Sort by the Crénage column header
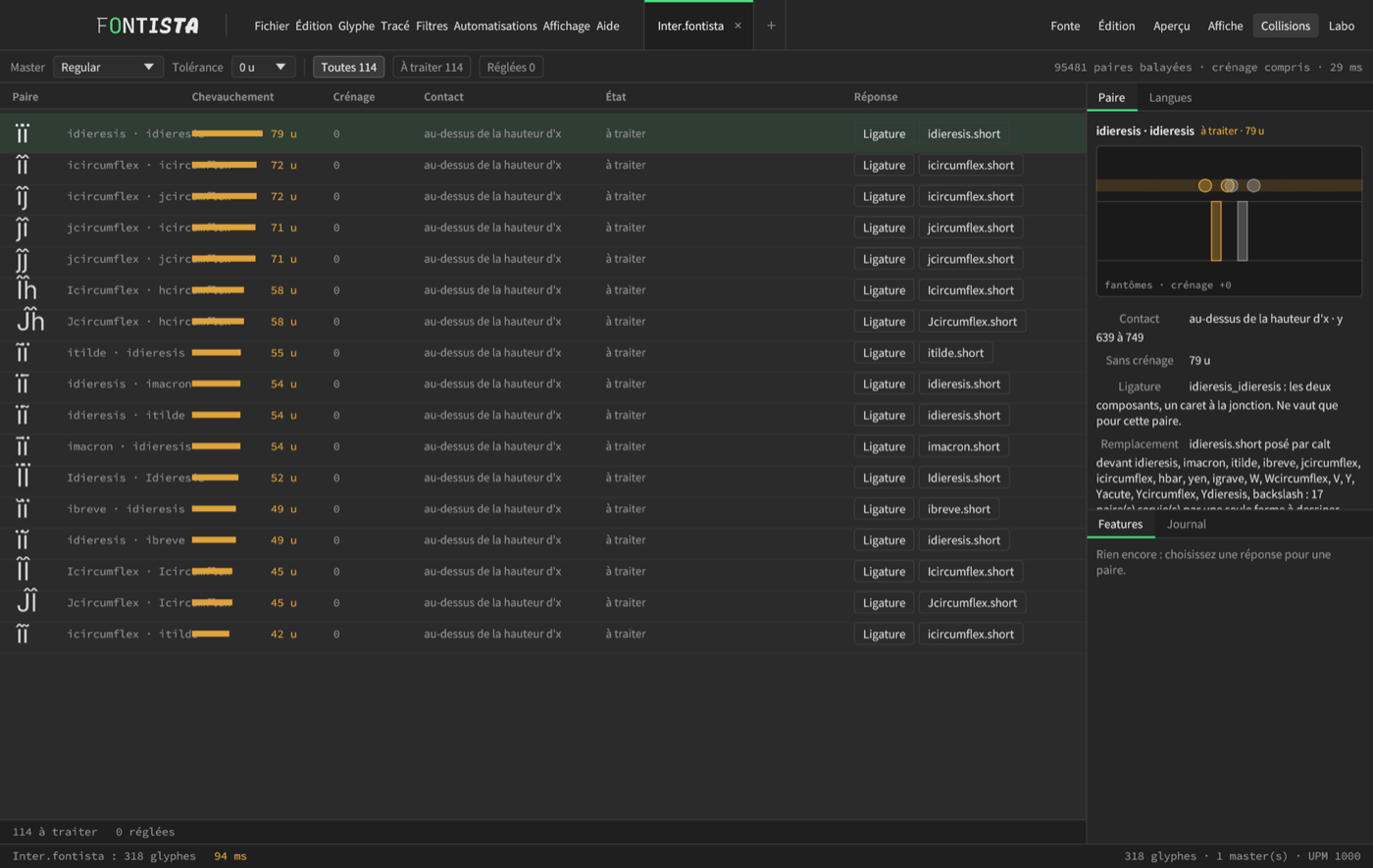1373x868 pixels. (x=354, y=97)
